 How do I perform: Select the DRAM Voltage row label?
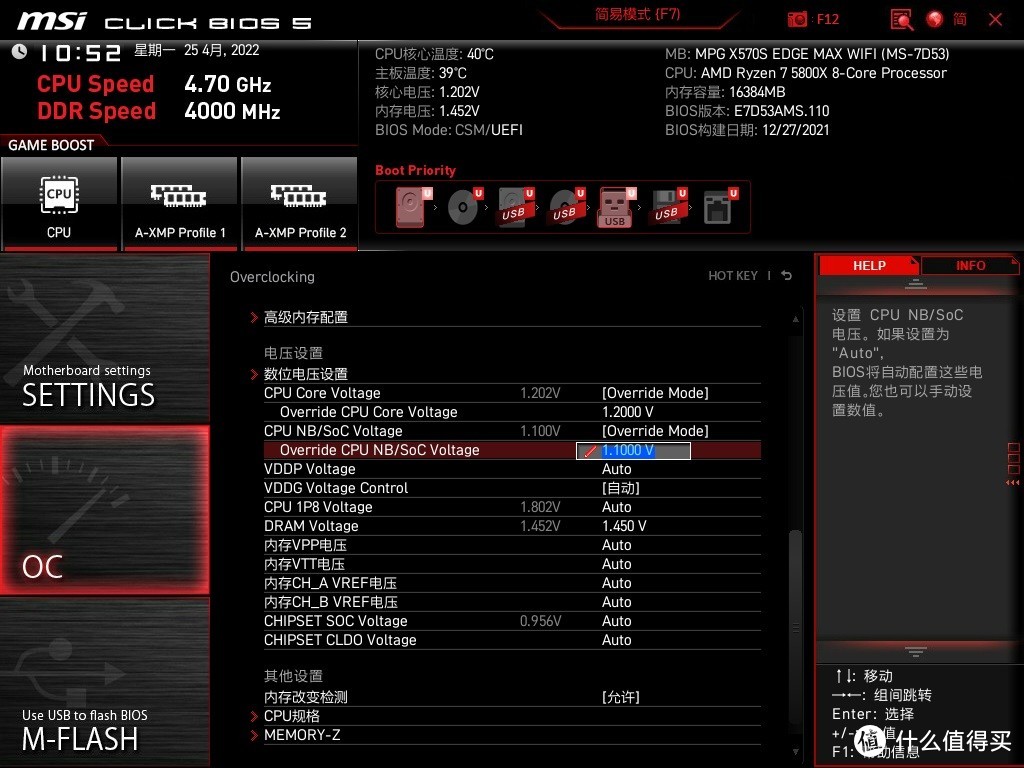coord(311,526)
